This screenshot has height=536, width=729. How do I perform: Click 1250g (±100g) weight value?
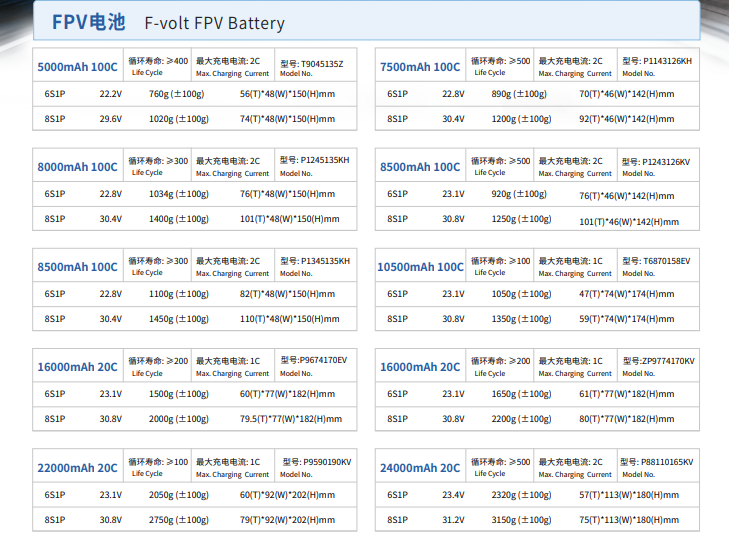(521, 219)
